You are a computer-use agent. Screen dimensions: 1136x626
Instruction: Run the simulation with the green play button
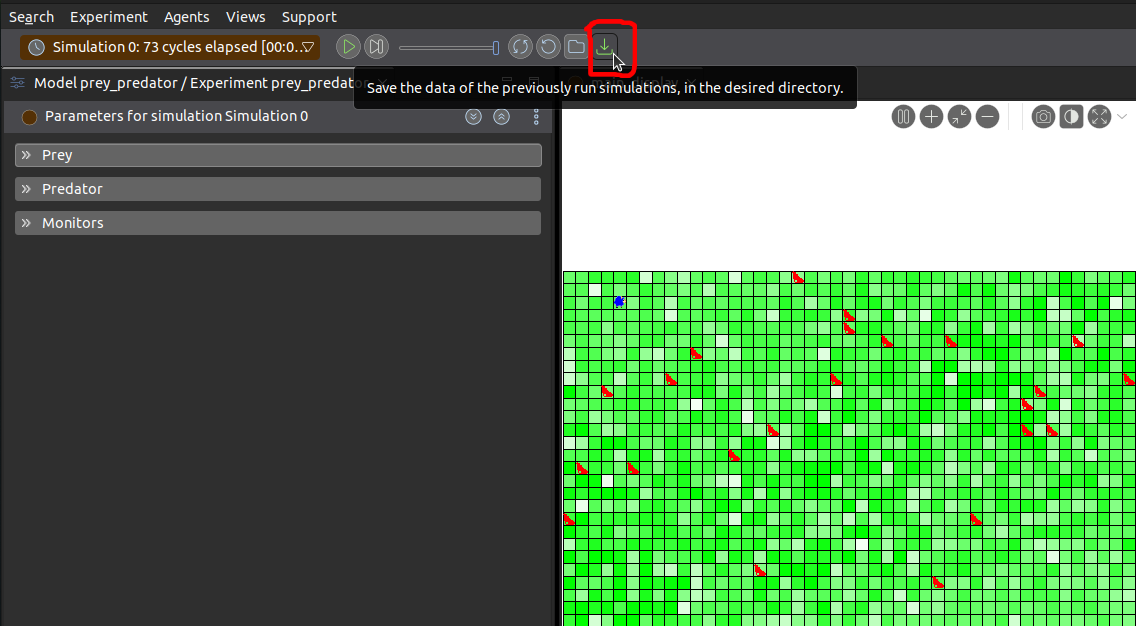pyautogui.click(x=348, y=47)
